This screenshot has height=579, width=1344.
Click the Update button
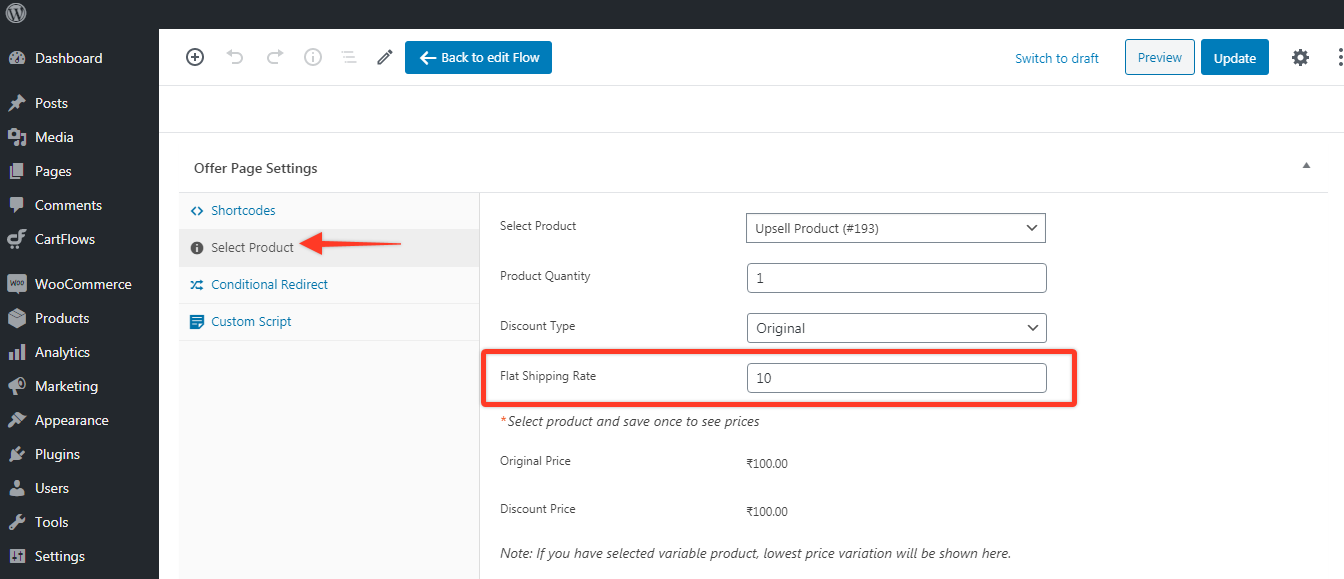1235,57
